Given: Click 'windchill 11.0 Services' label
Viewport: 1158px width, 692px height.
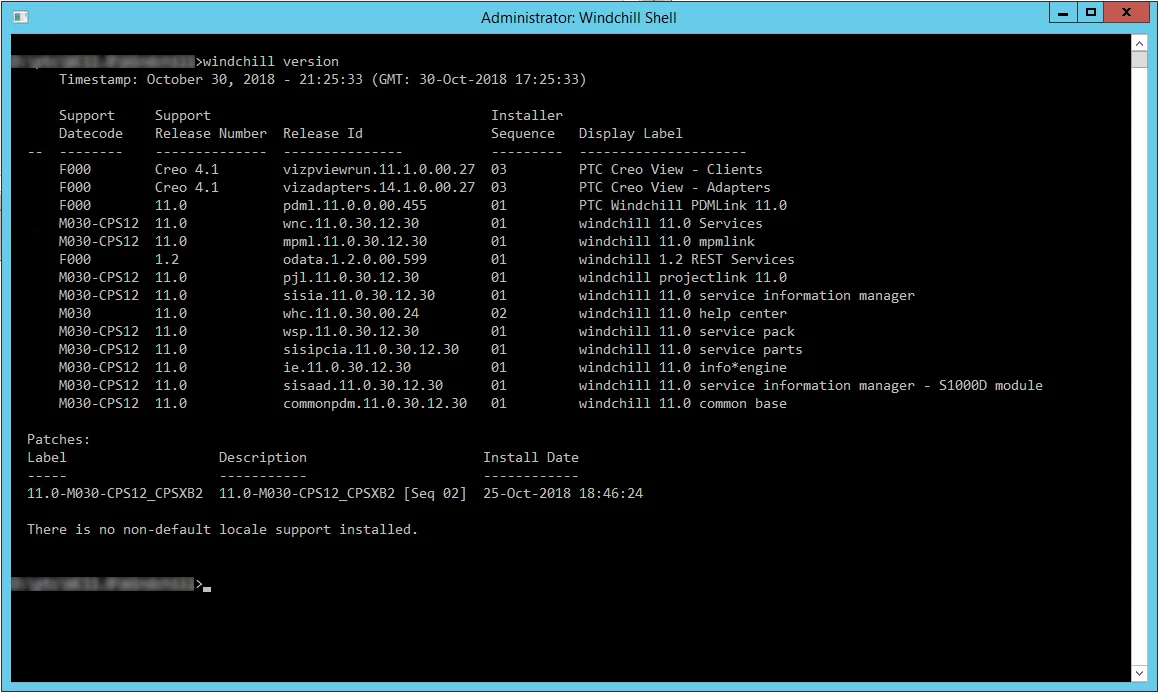Looking at the screenshot, I should pyautogui.click(x=670, y=223).
